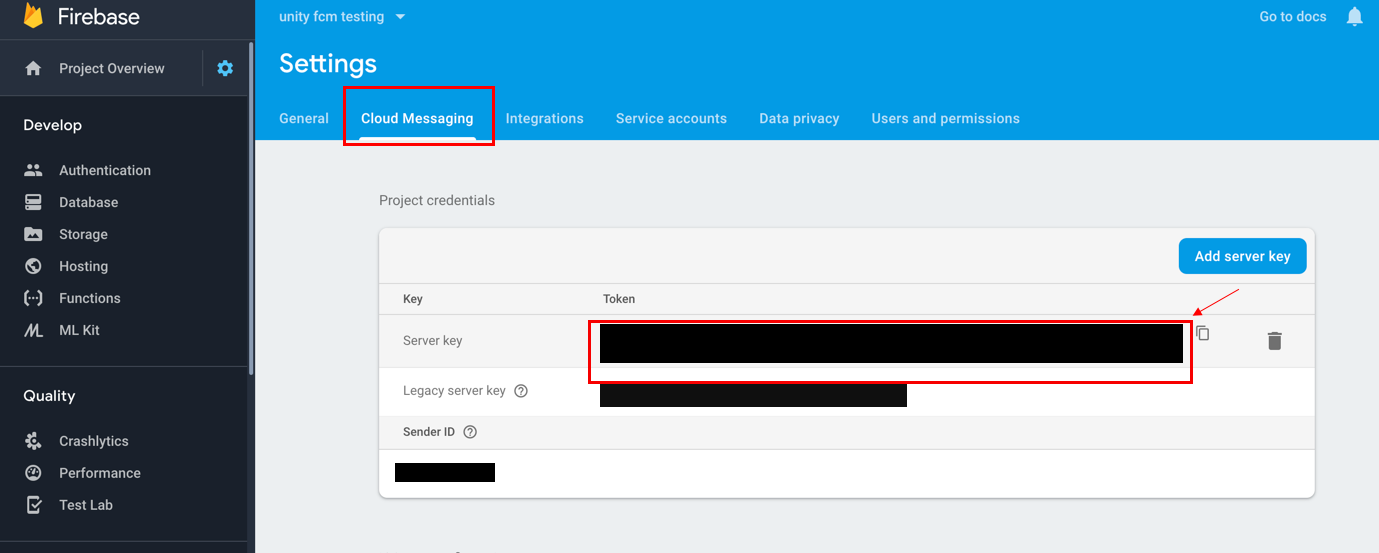Delete the server key using the trash icon
The height and width of the screenshot is (553, 1379).
1274,341
